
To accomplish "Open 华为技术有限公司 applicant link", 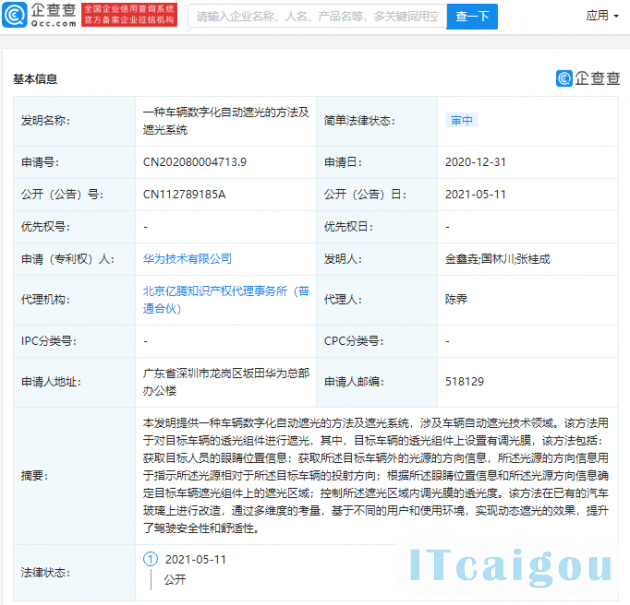I will coord(187,259).
